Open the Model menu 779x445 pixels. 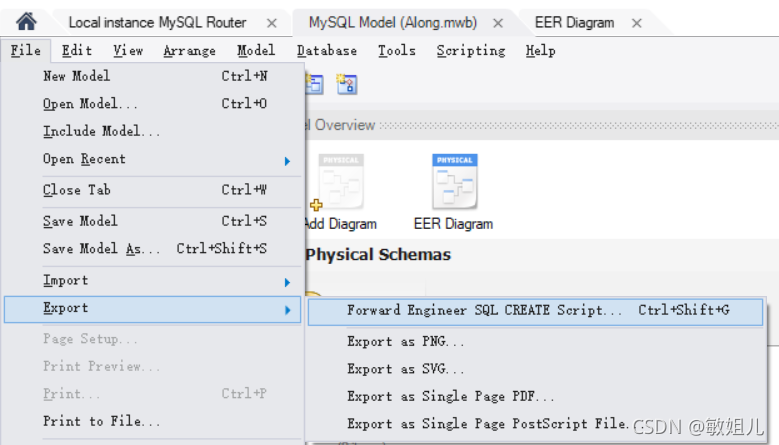click(x=256, y=50)
